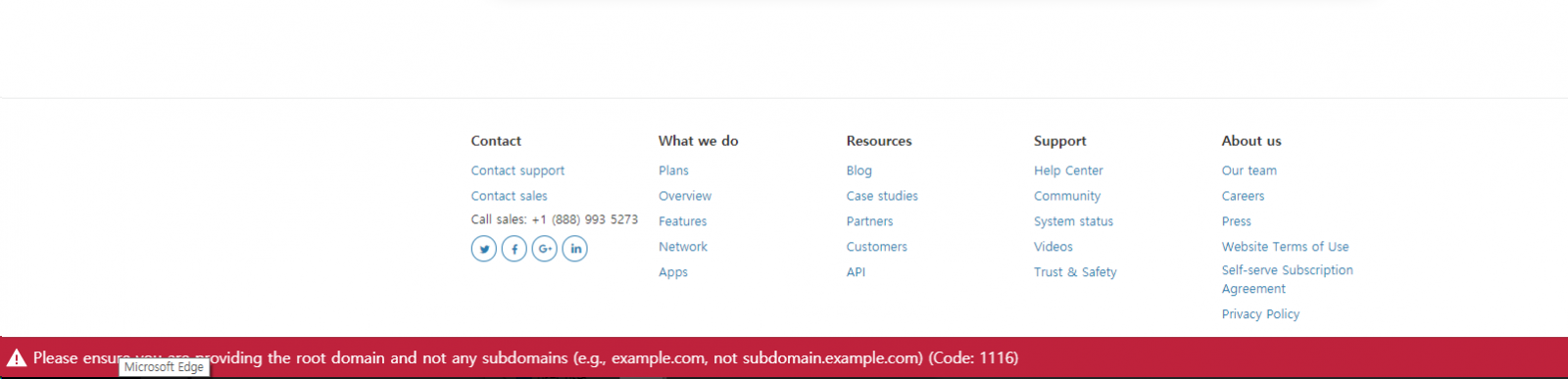The image size is (1568, 379).
Task: Go to the Help Center link
Action: (1068, 170)
